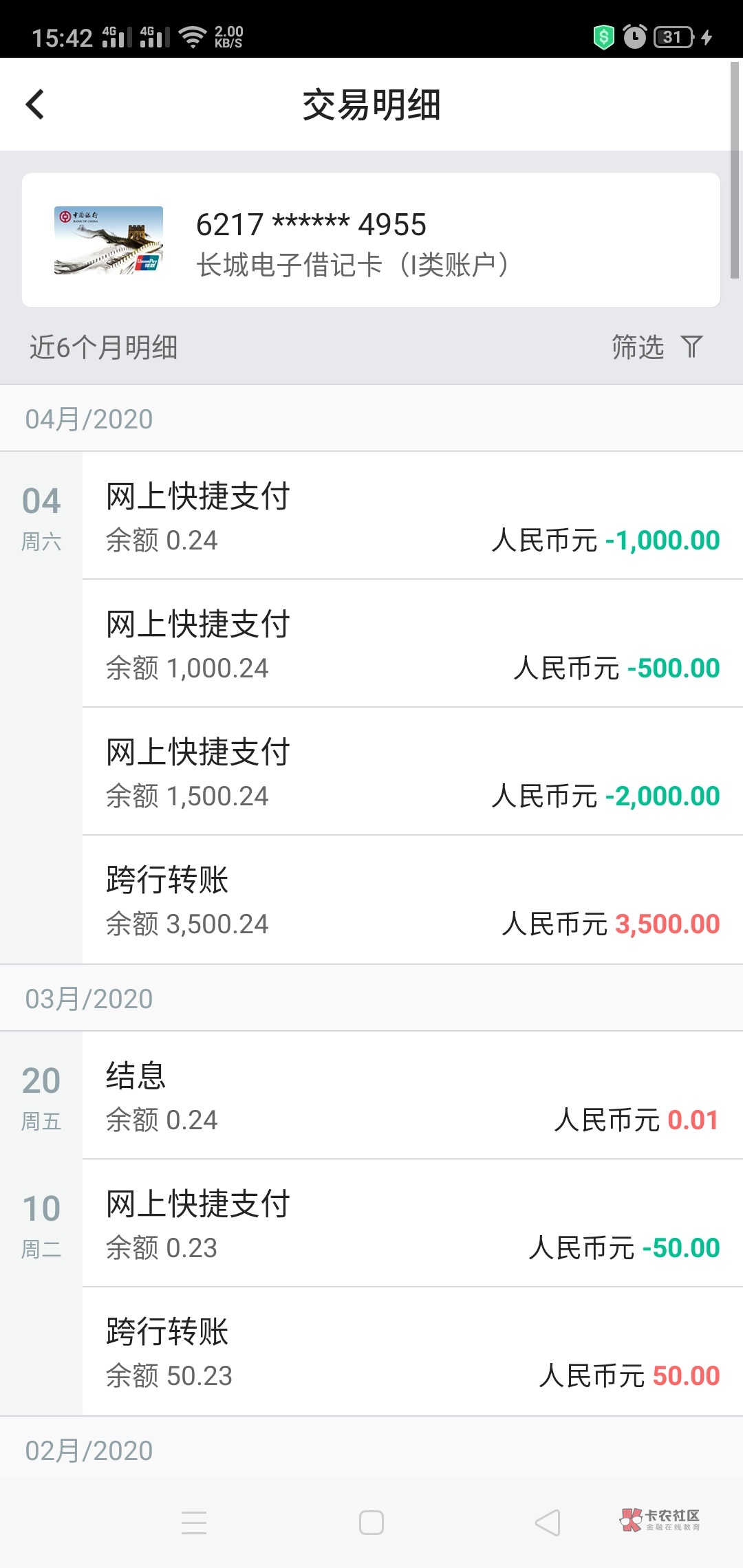743x1568 pixels.
Task: Tap the Android home square icon
Action: (371, 1523)
